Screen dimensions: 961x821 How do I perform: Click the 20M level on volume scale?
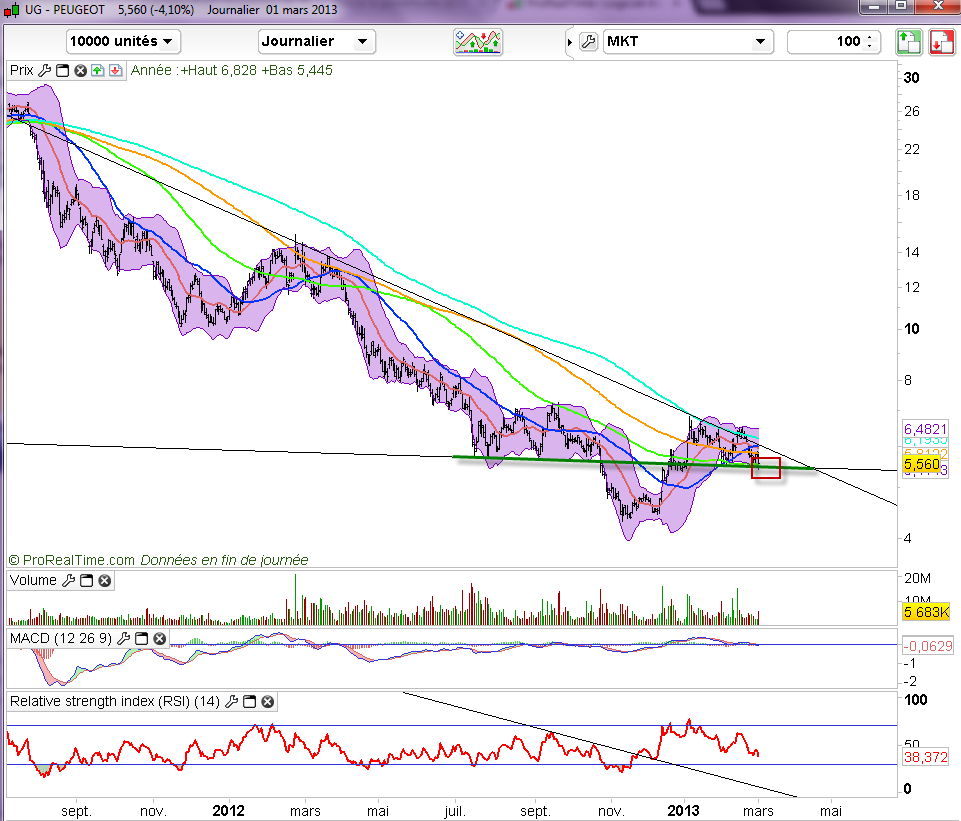[917, 578]
